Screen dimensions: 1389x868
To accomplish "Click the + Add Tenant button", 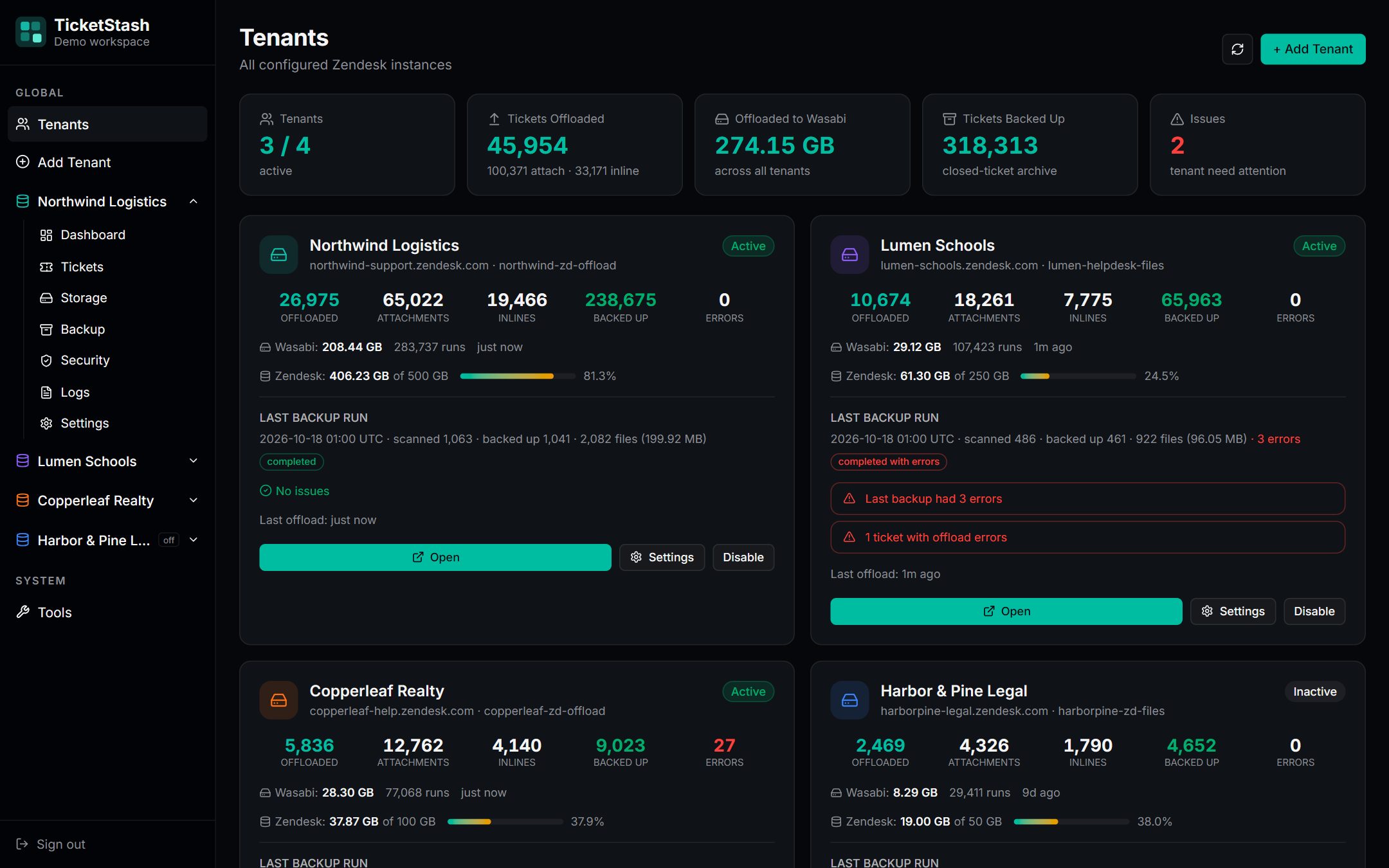I will [1312, 49].
